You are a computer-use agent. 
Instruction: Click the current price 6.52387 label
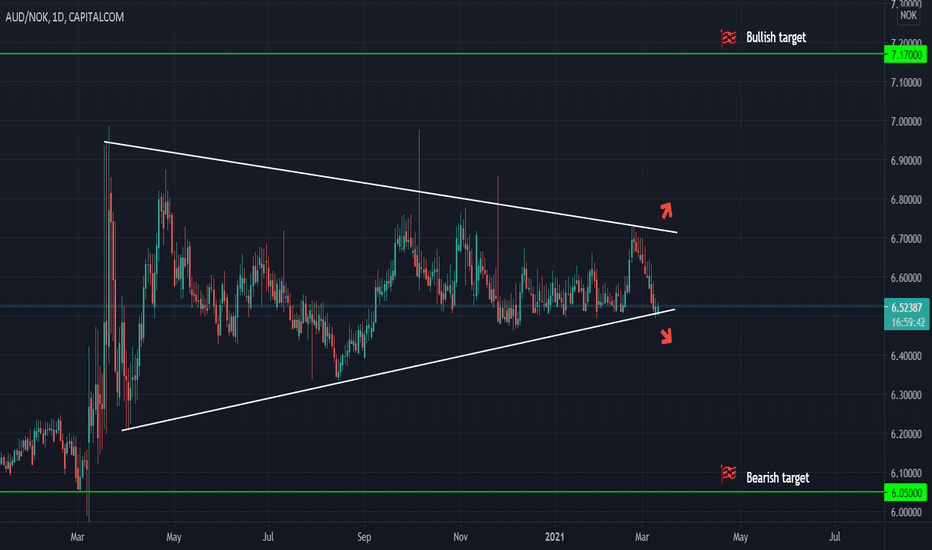(x=906, y=307)
